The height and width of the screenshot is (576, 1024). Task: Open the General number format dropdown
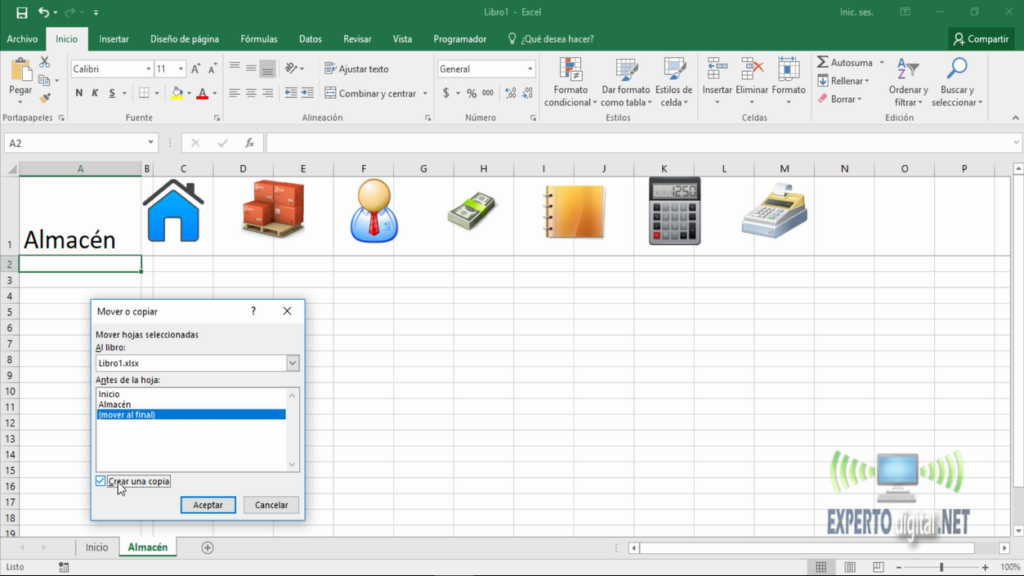point(530,68)
